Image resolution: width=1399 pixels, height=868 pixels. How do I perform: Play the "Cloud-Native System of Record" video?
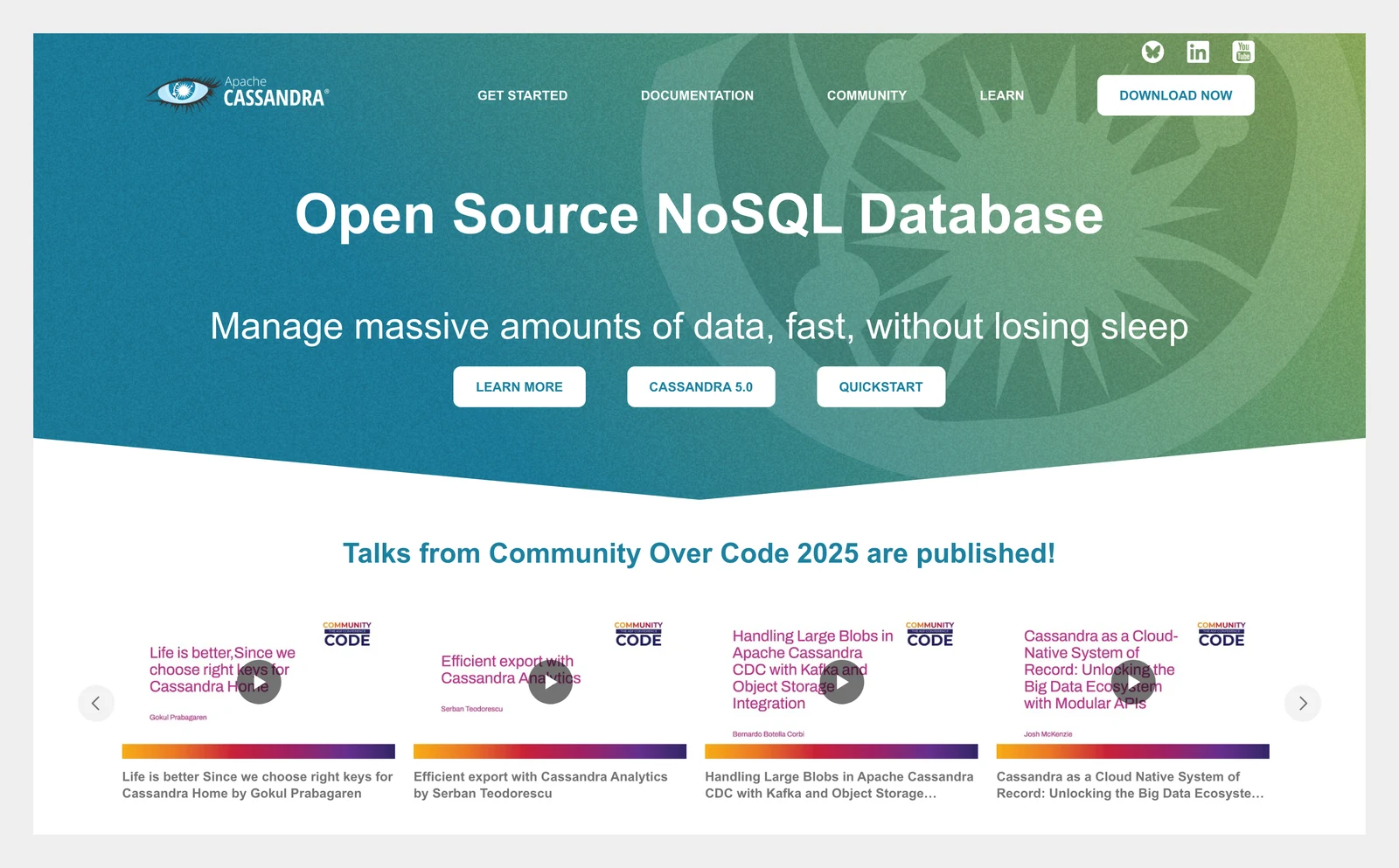1133,683
